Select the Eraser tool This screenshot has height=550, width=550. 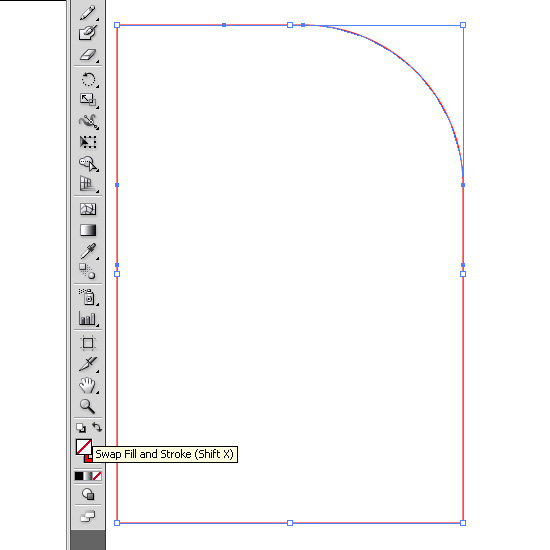pos(88,55)
